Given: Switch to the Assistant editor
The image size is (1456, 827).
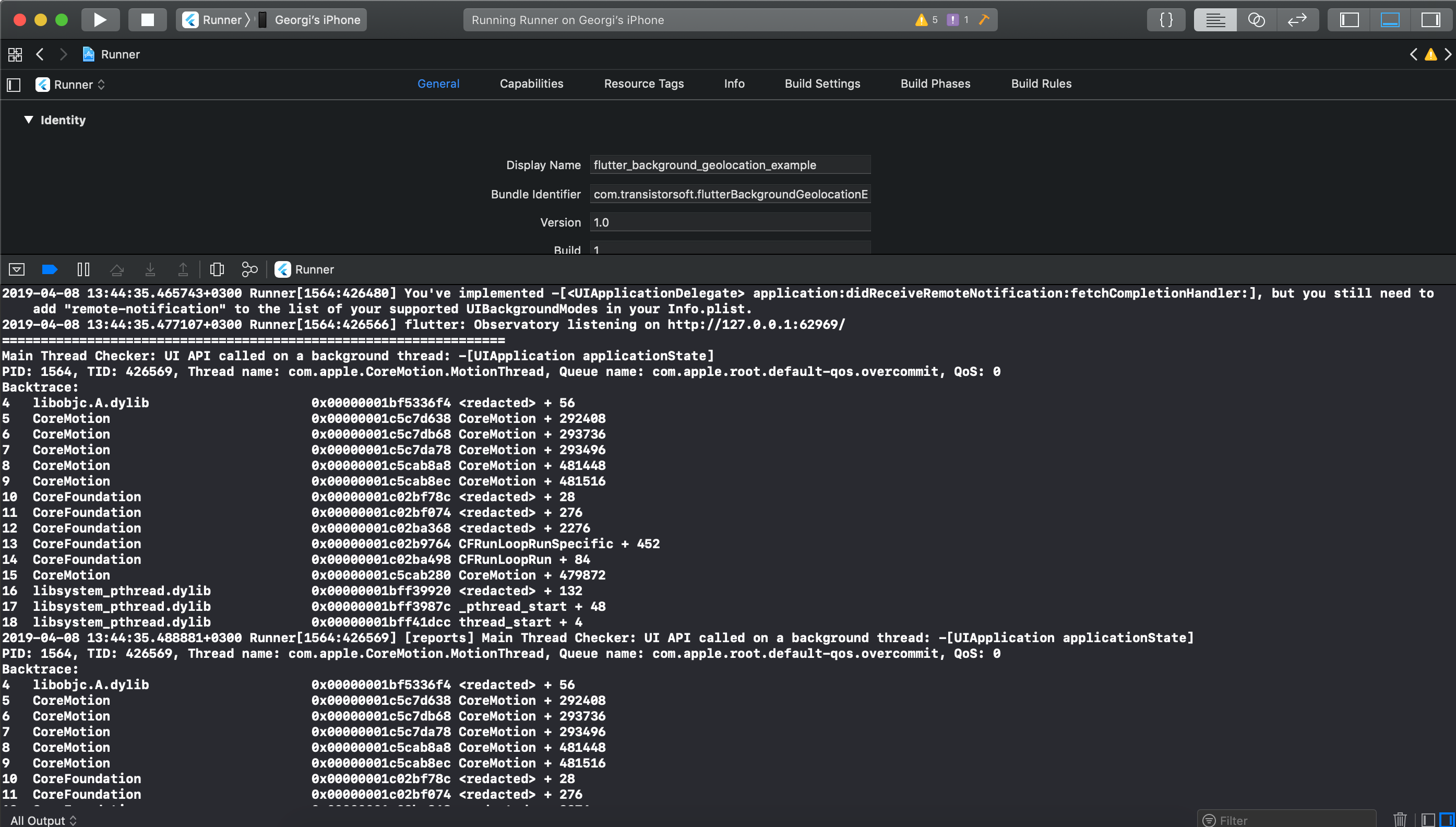Looking at the screenshot, I should tap(1256, 20).
